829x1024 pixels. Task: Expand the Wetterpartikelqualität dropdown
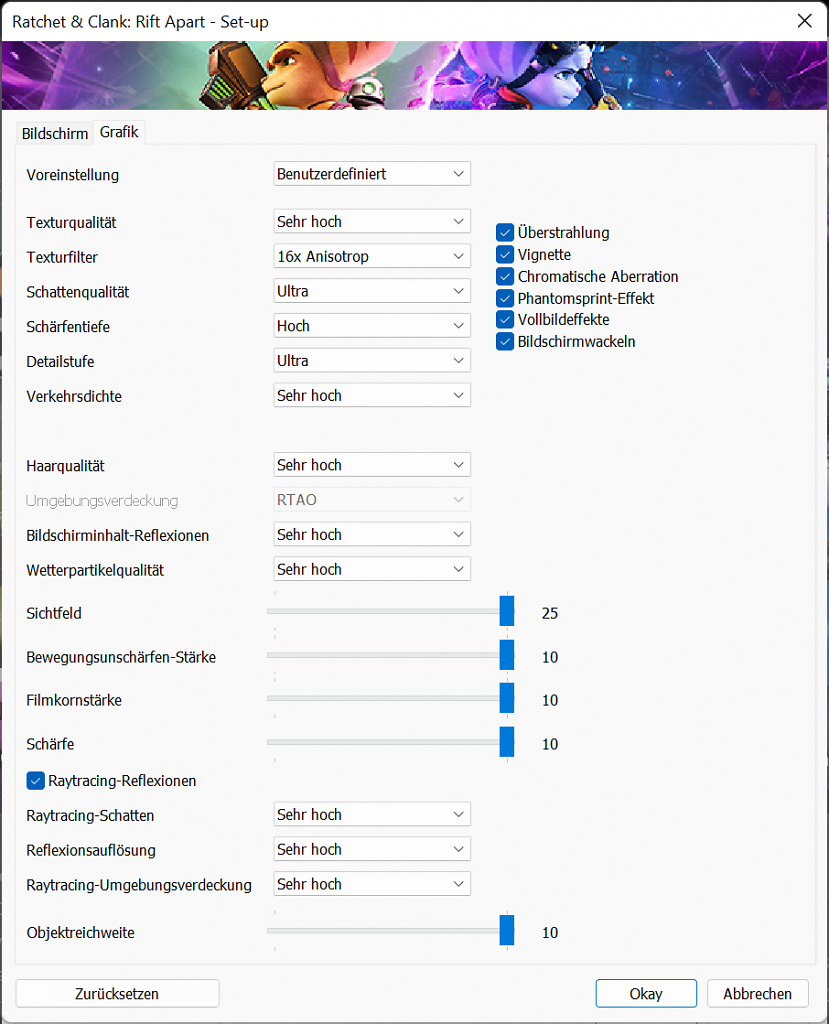point(372,569)
